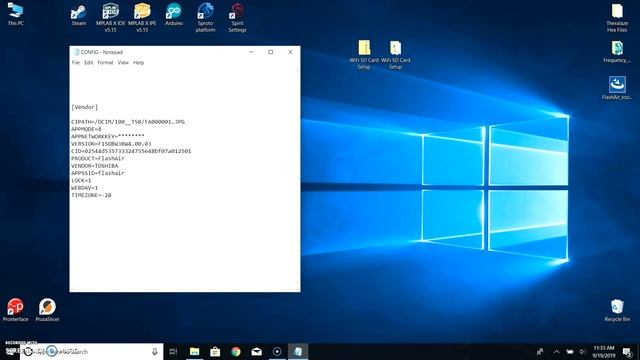
Task: Launch Chrome from the taskbar
Action: pyautogui.click(x=236, y=351)
